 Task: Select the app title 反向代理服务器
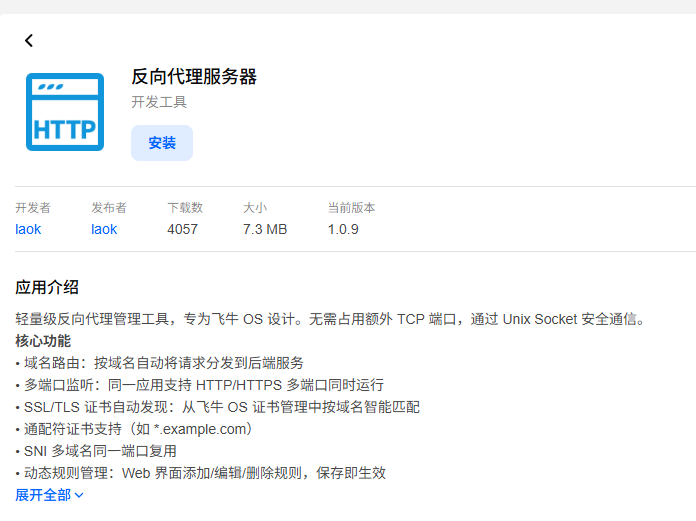[x=194, y=76]
